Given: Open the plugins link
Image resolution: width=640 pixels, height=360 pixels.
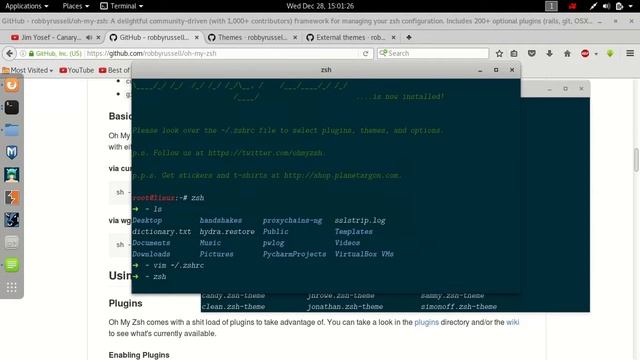Looking at the screenshot, I should tap(426, 322).
